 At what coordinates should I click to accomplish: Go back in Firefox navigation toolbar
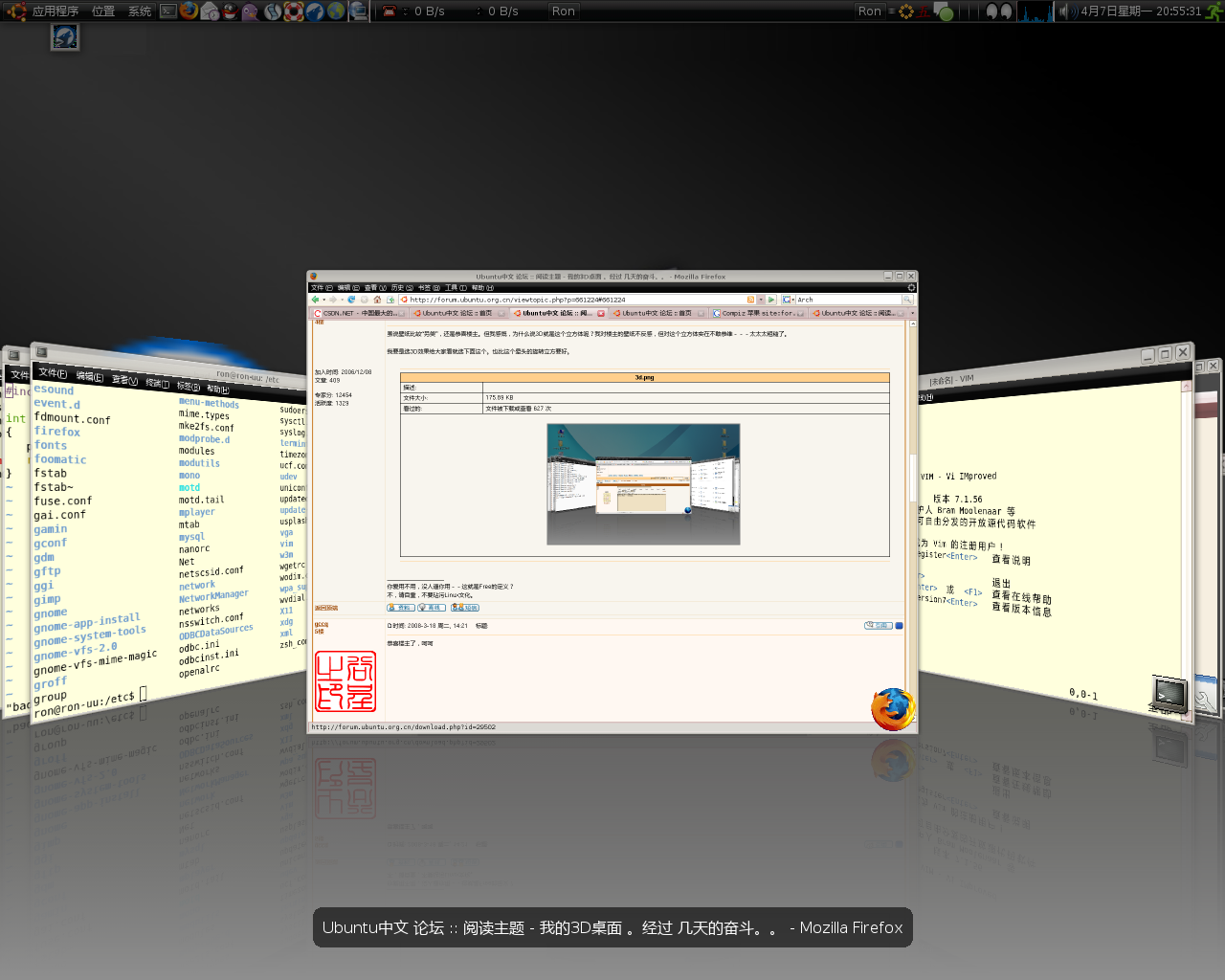click(x=315, y=300)
